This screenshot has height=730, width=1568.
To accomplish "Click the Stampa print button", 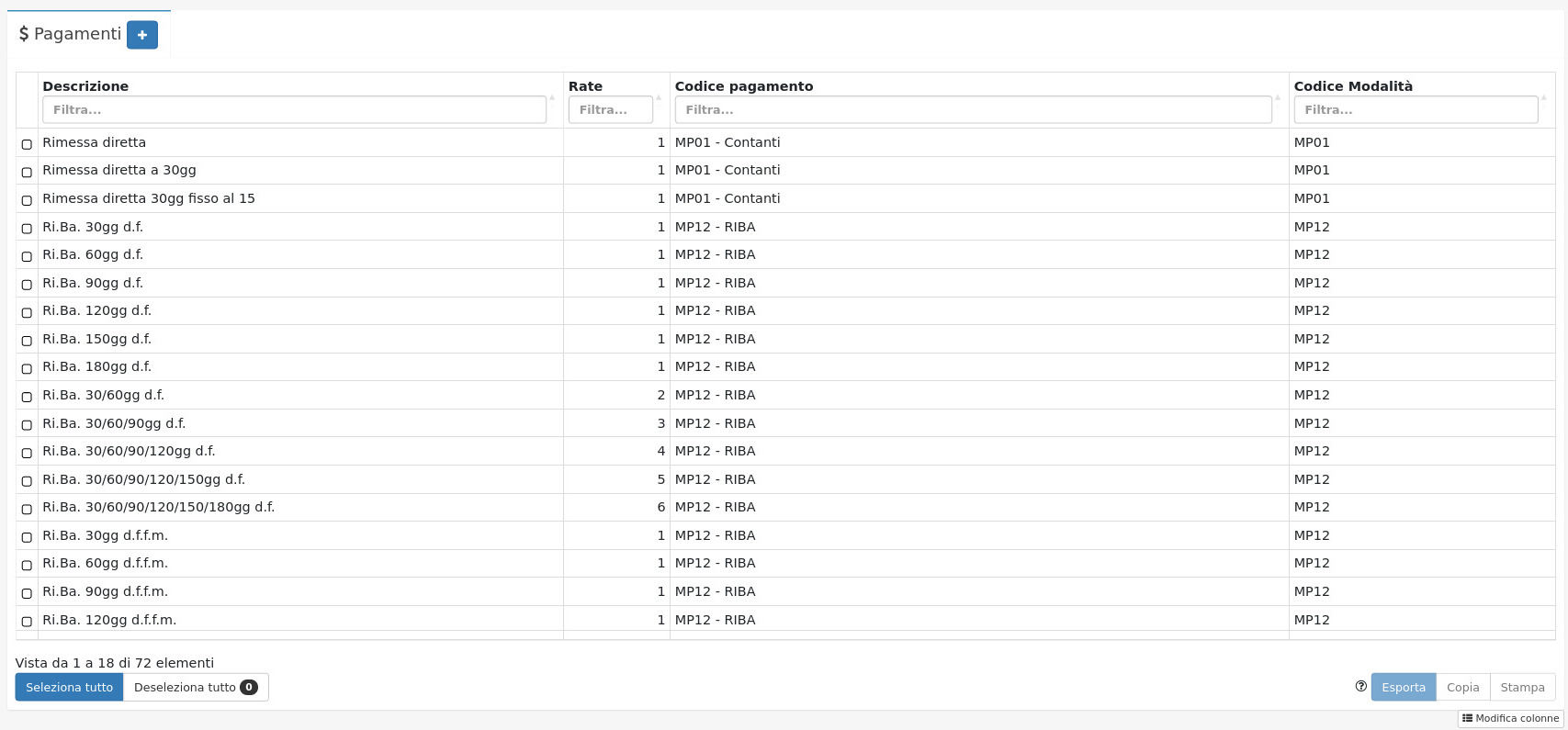I will pos(1522,687).
